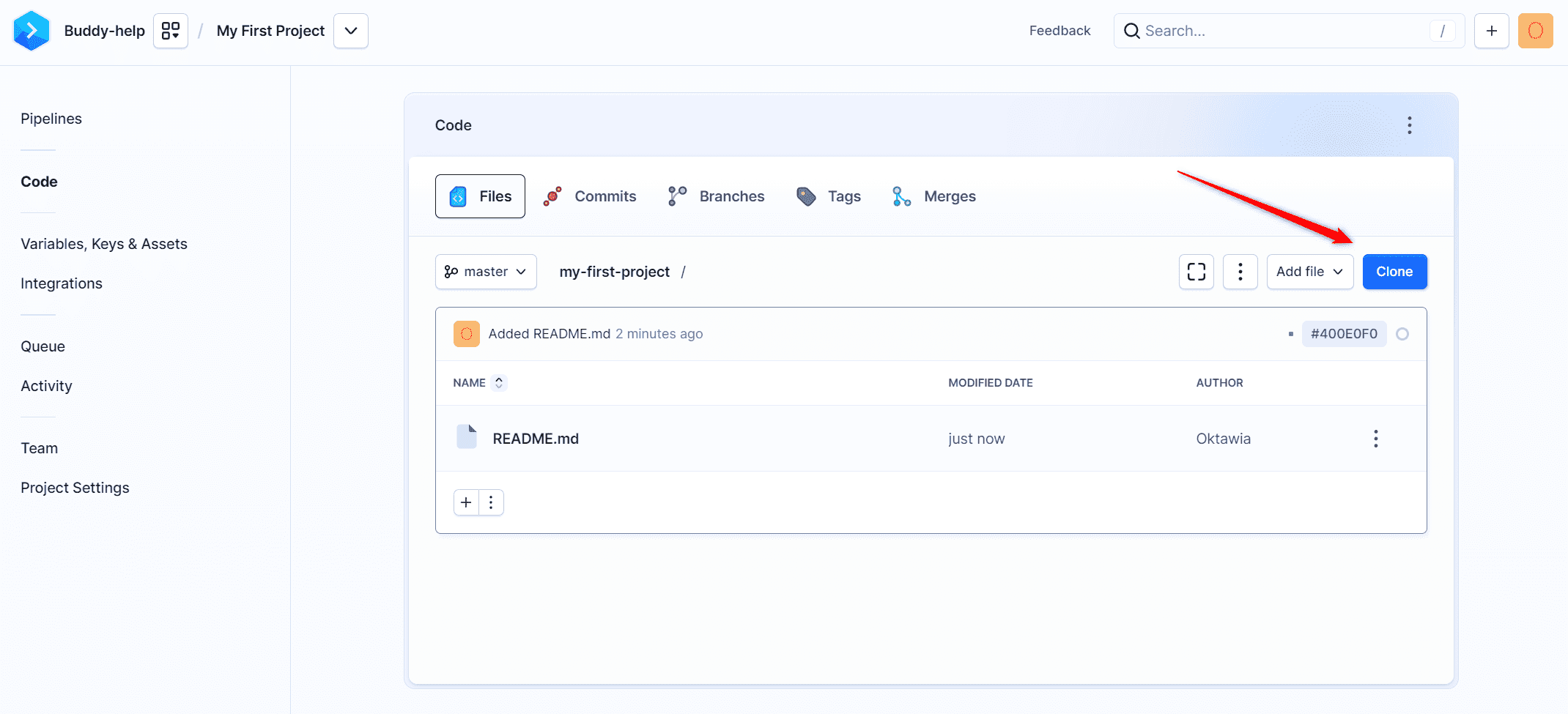Click the Buddy logo icon

tap(31, 31)
